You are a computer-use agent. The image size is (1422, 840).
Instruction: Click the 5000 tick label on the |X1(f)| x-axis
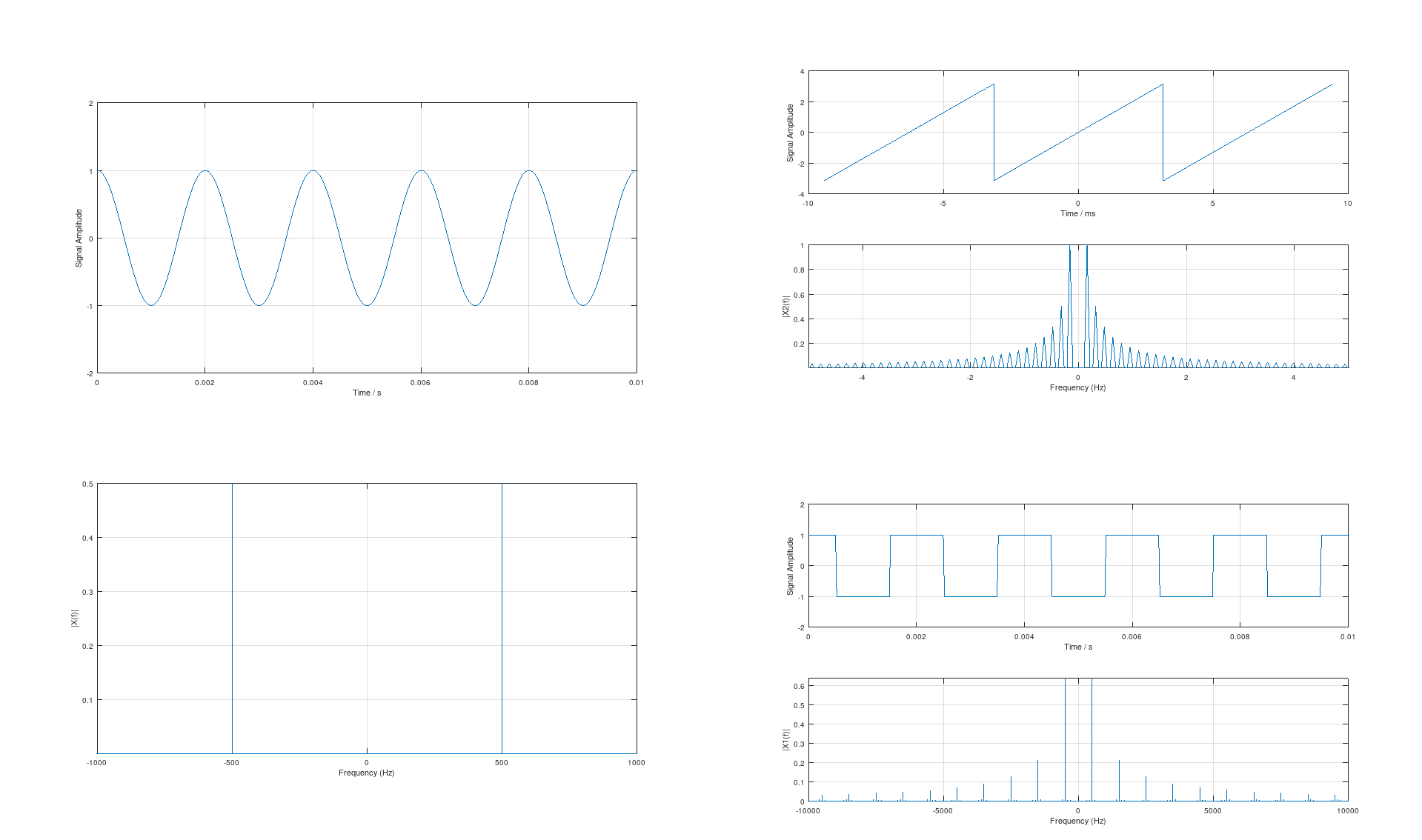point(1212,810)
